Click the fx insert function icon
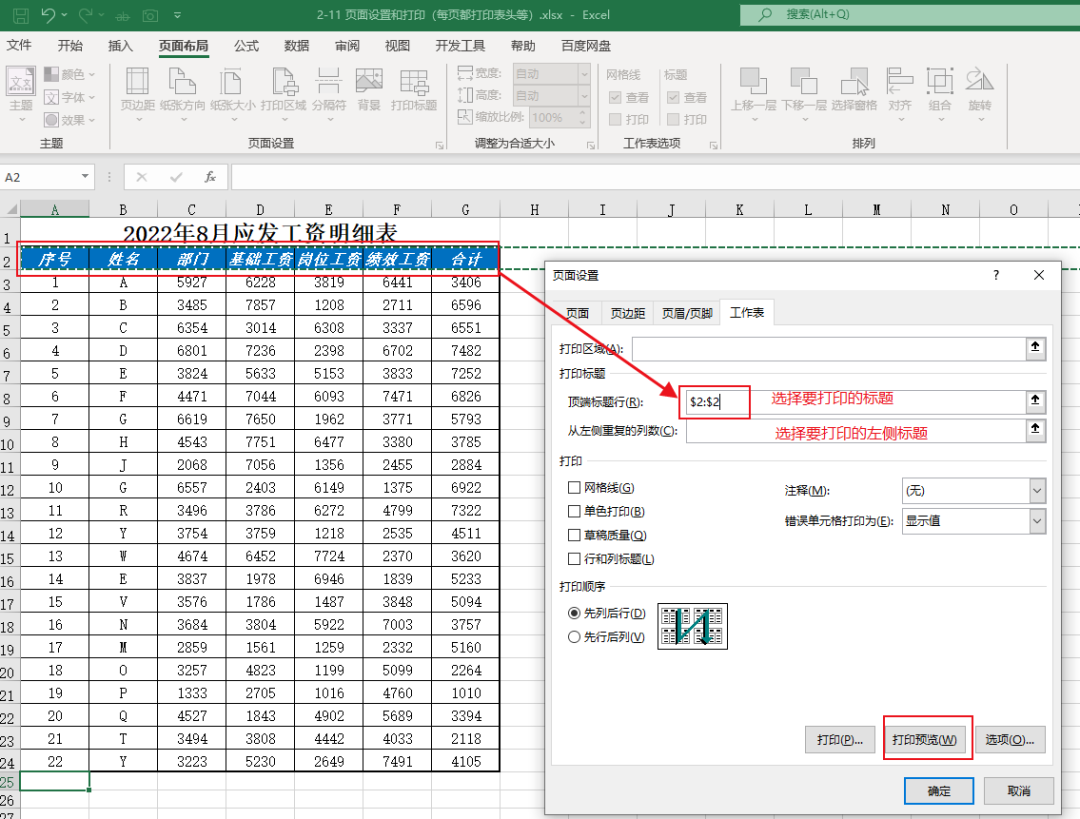 (x=210, y=177)
